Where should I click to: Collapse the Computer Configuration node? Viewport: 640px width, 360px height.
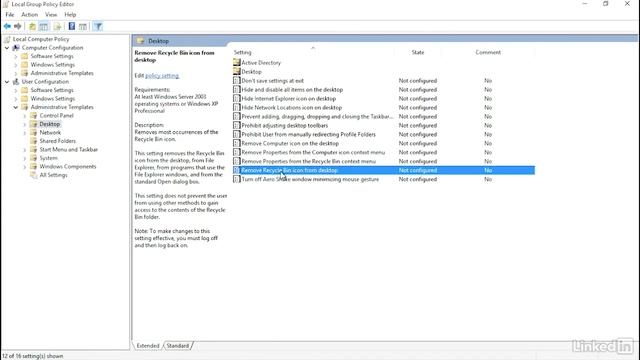coord(7,48)
